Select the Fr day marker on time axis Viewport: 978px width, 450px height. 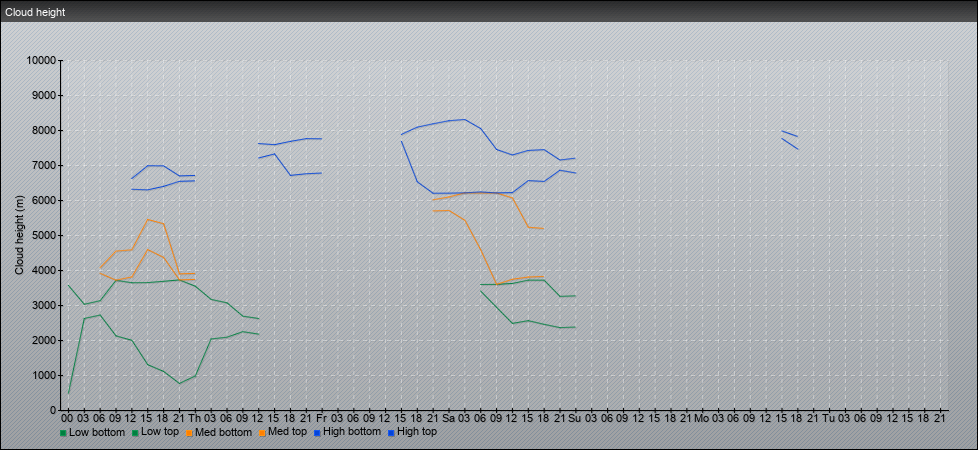click(321, 417)
